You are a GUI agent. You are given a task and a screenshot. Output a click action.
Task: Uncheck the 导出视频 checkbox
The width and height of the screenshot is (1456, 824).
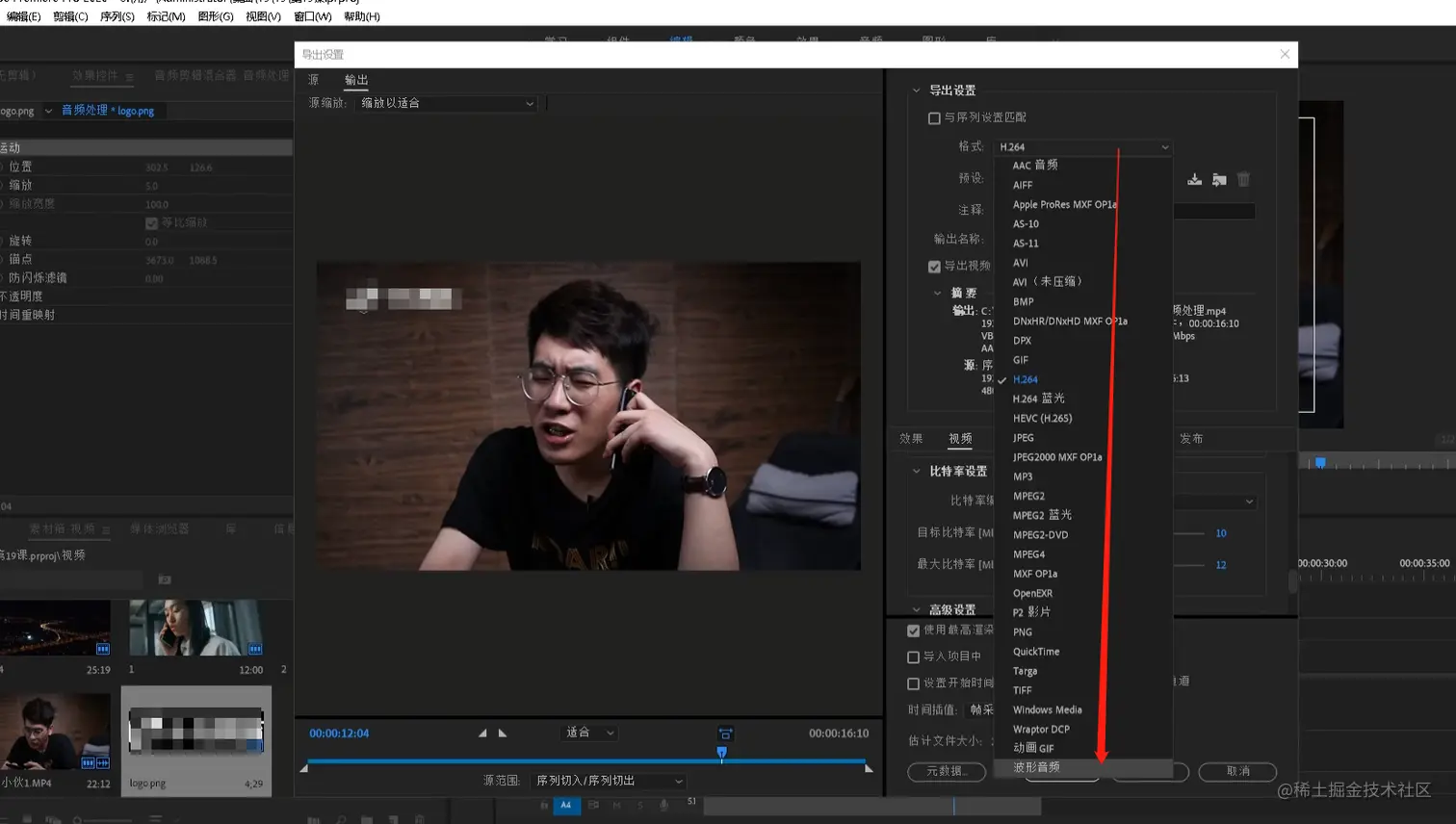click(x=934, y=267)
